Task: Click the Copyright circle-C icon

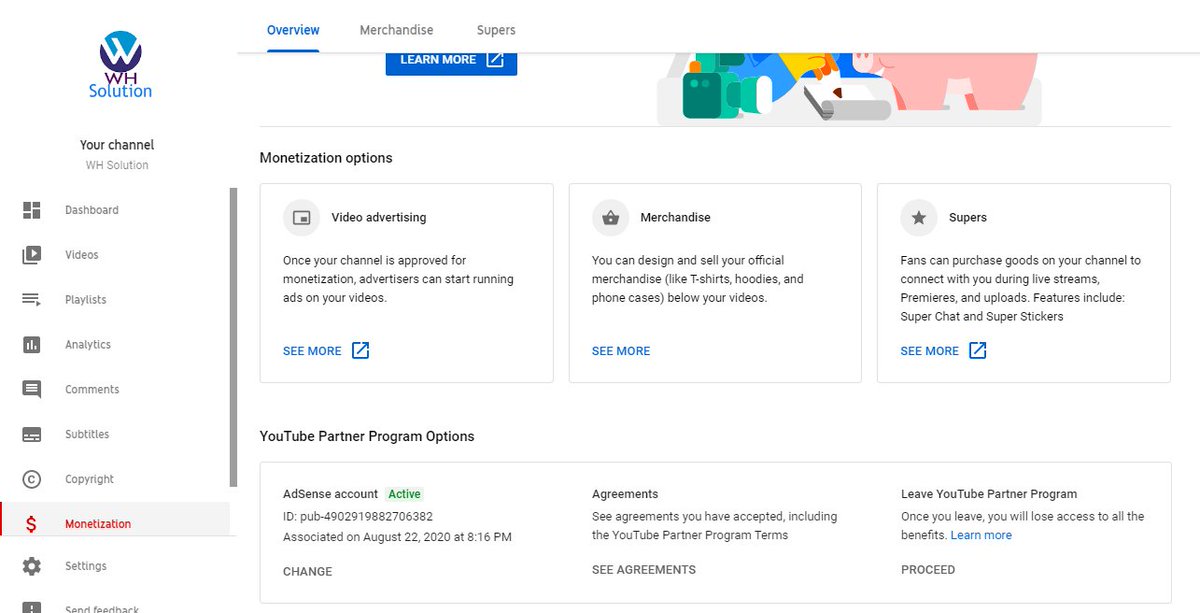Action: (x=32, y=479)
